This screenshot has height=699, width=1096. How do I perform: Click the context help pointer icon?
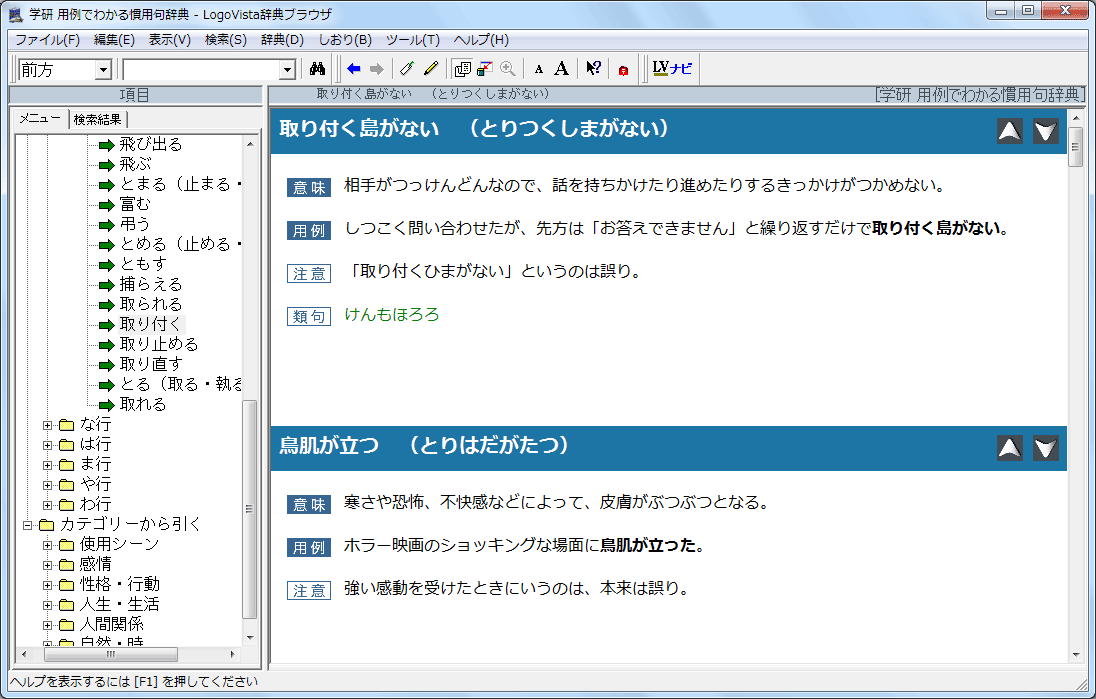coord(593,69)
